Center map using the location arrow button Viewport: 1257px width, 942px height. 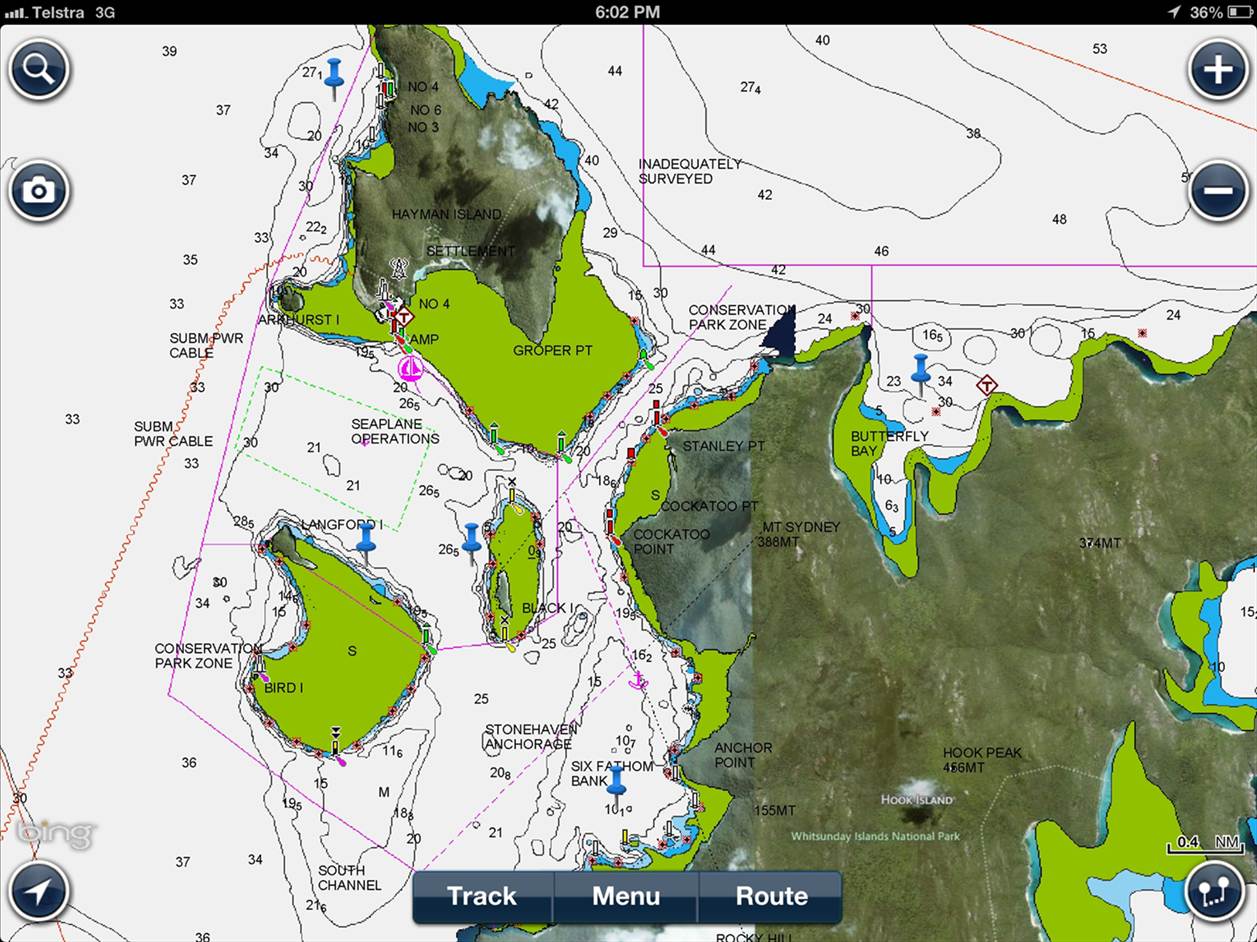pos(39,892)
